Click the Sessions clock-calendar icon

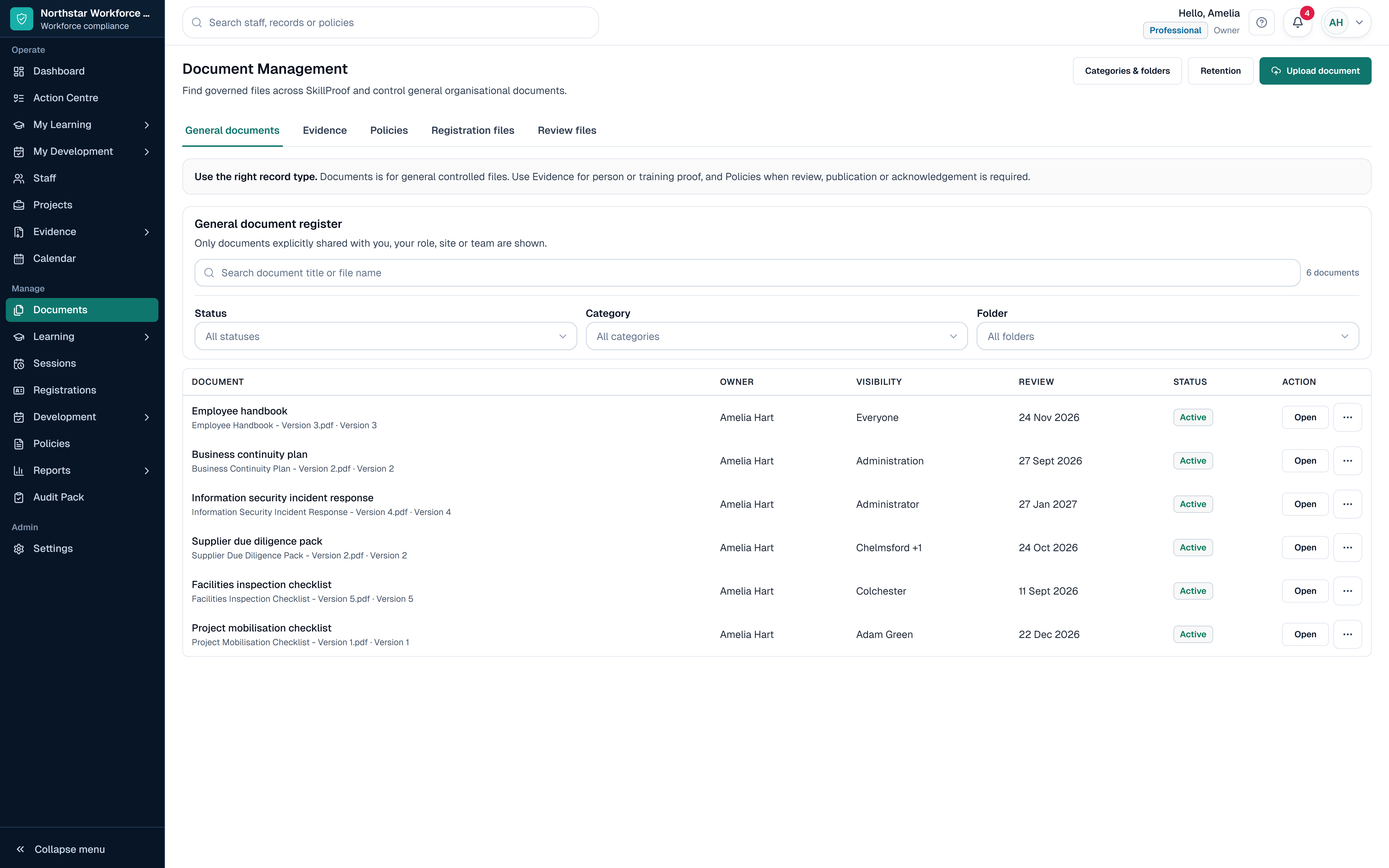[19, 363]
